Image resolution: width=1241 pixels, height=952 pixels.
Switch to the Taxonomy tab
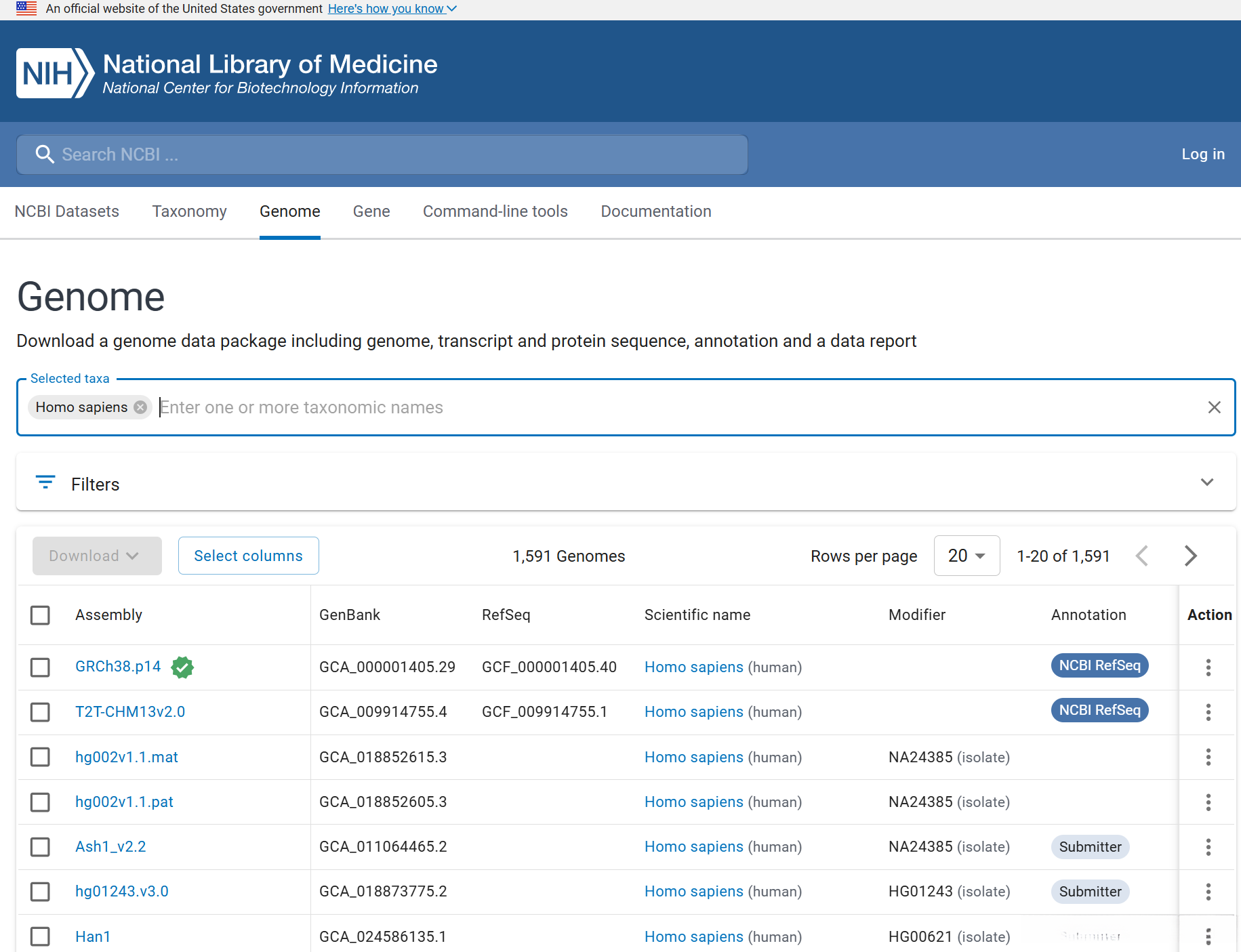click(190, 211)
